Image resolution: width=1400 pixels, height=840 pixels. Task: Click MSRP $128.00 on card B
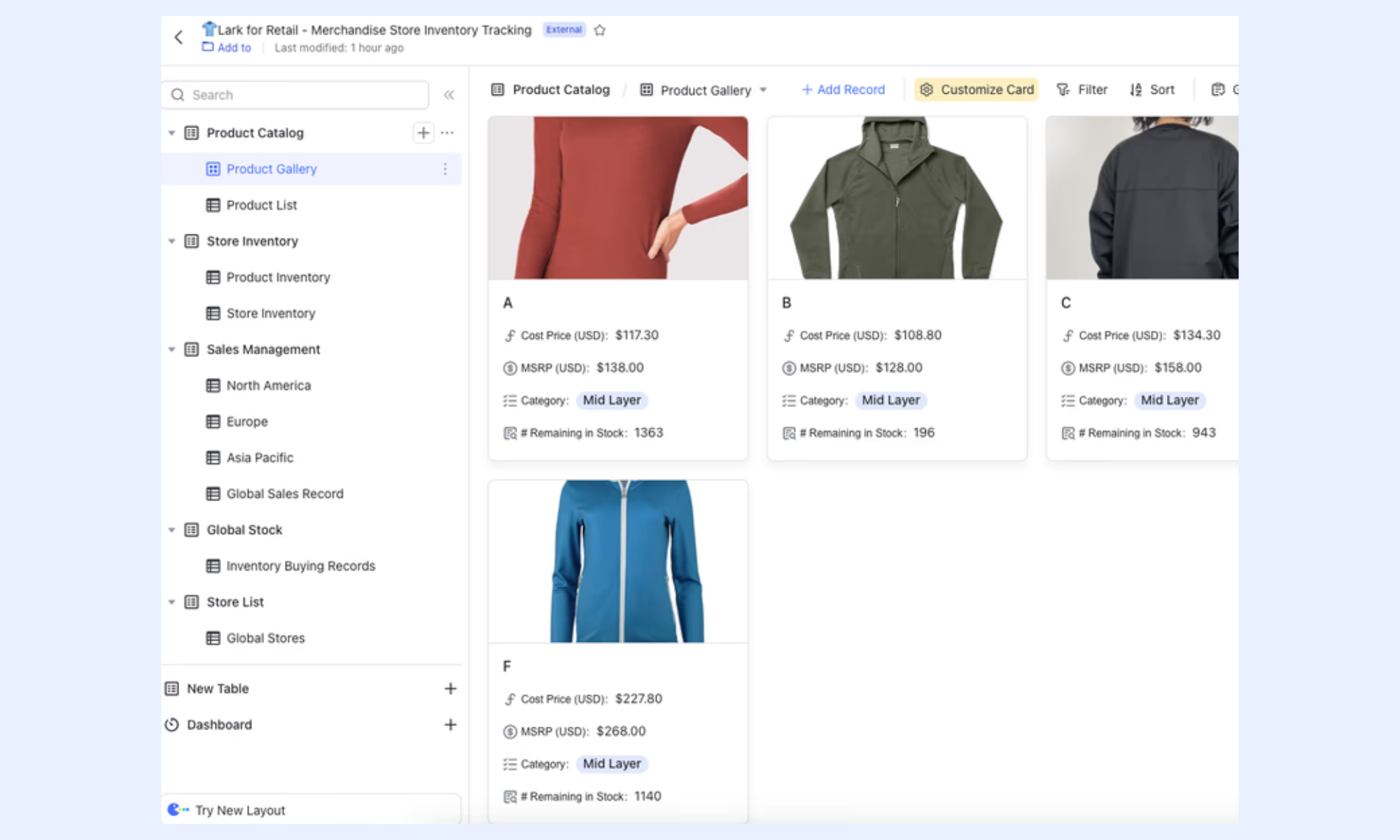pyautogui.click(x=899, y=367)
